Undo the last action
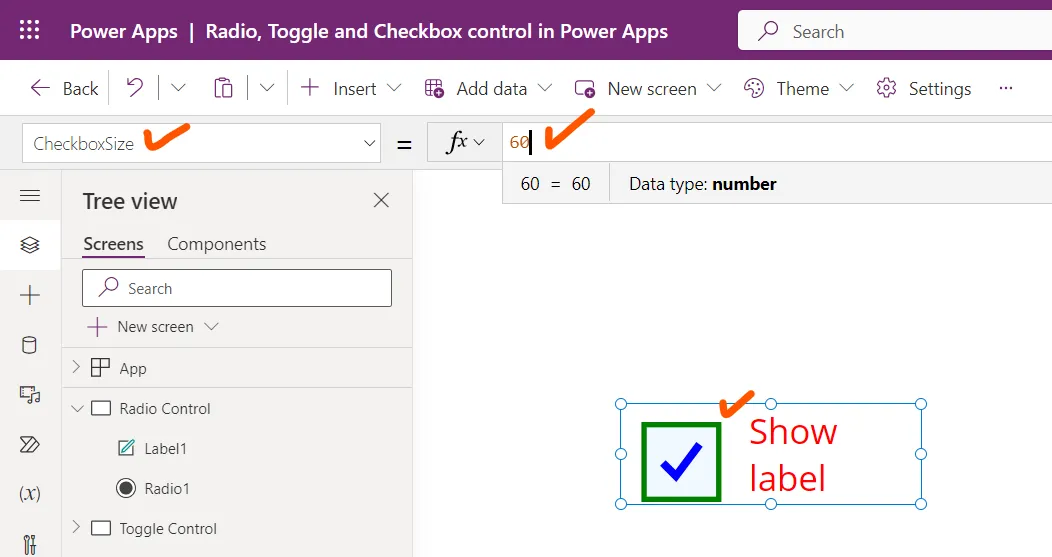 click(x=135, y=88)
